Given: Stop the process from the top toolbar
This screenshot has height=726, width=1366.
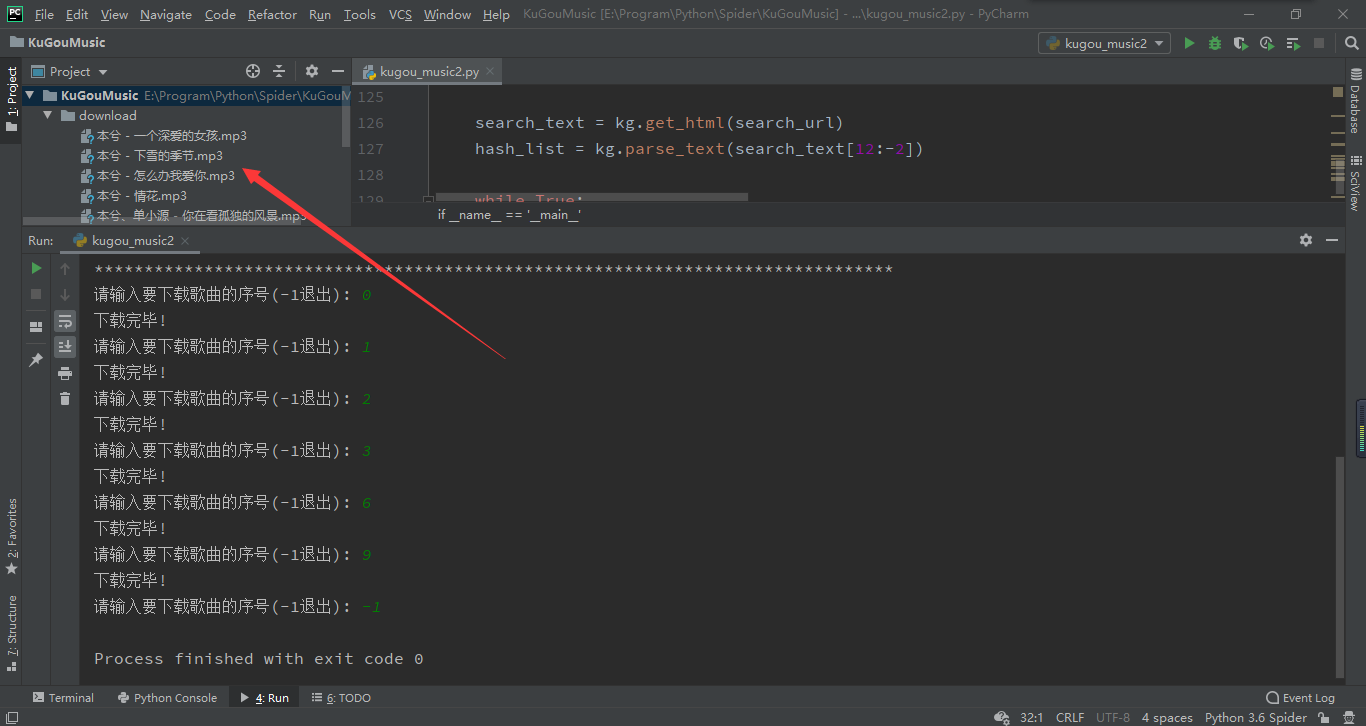Looking at the screenshot, I should [x=1319, y=43].
